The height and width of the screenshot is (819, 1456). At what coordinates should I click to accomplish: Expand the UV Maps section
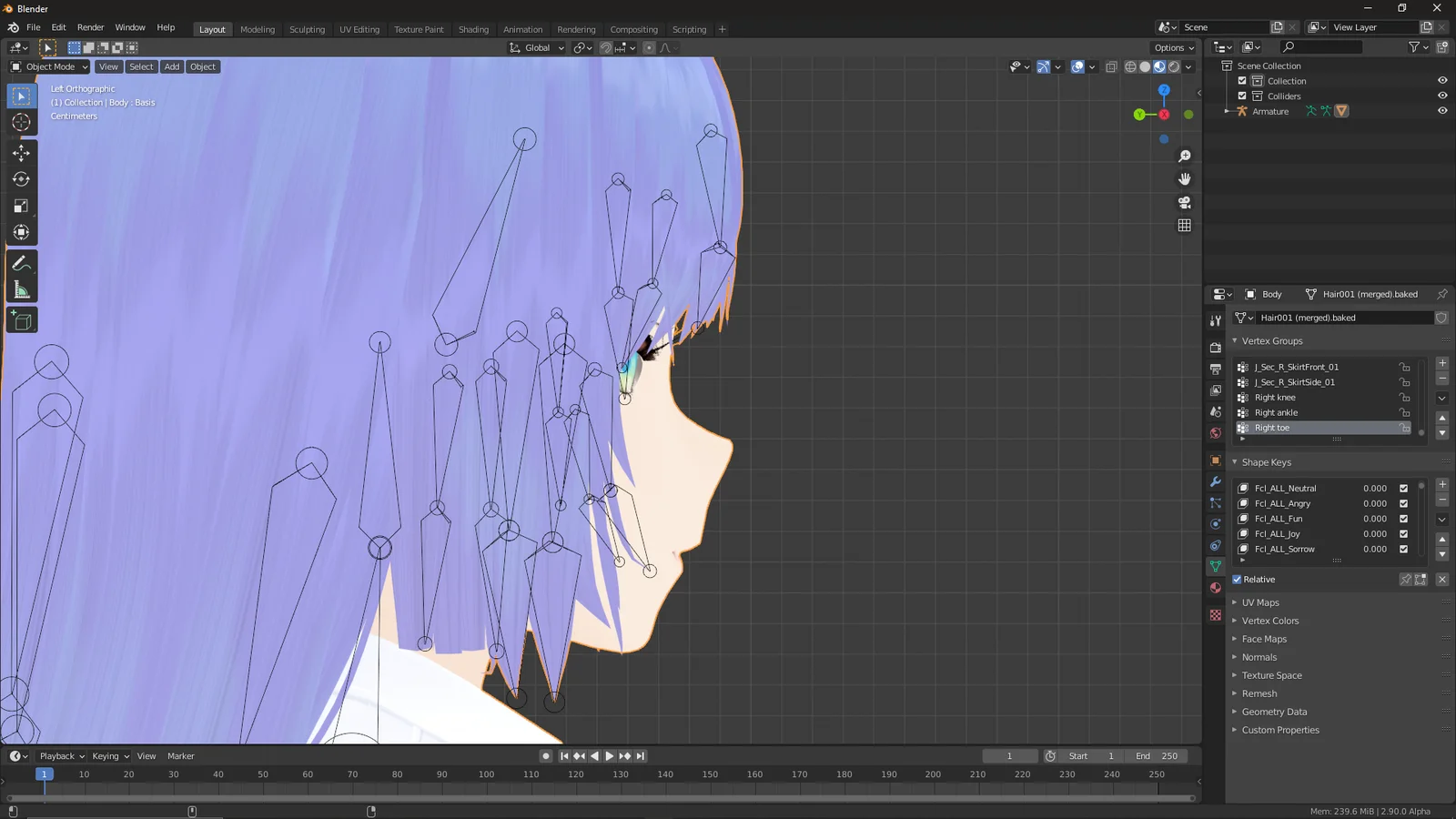(x=1259, y=602)
